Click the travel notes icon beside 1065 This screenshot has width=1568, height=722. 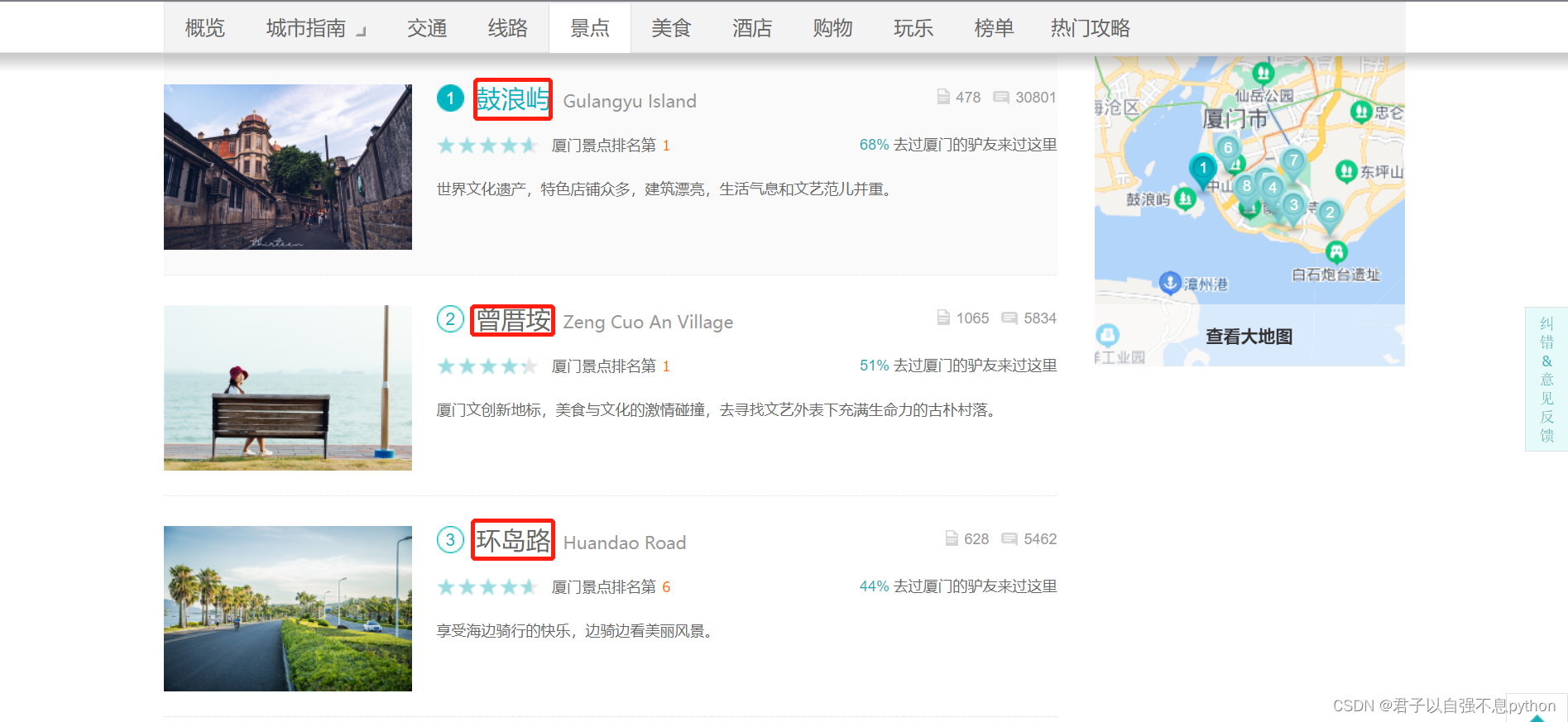[x=943, y=318]
